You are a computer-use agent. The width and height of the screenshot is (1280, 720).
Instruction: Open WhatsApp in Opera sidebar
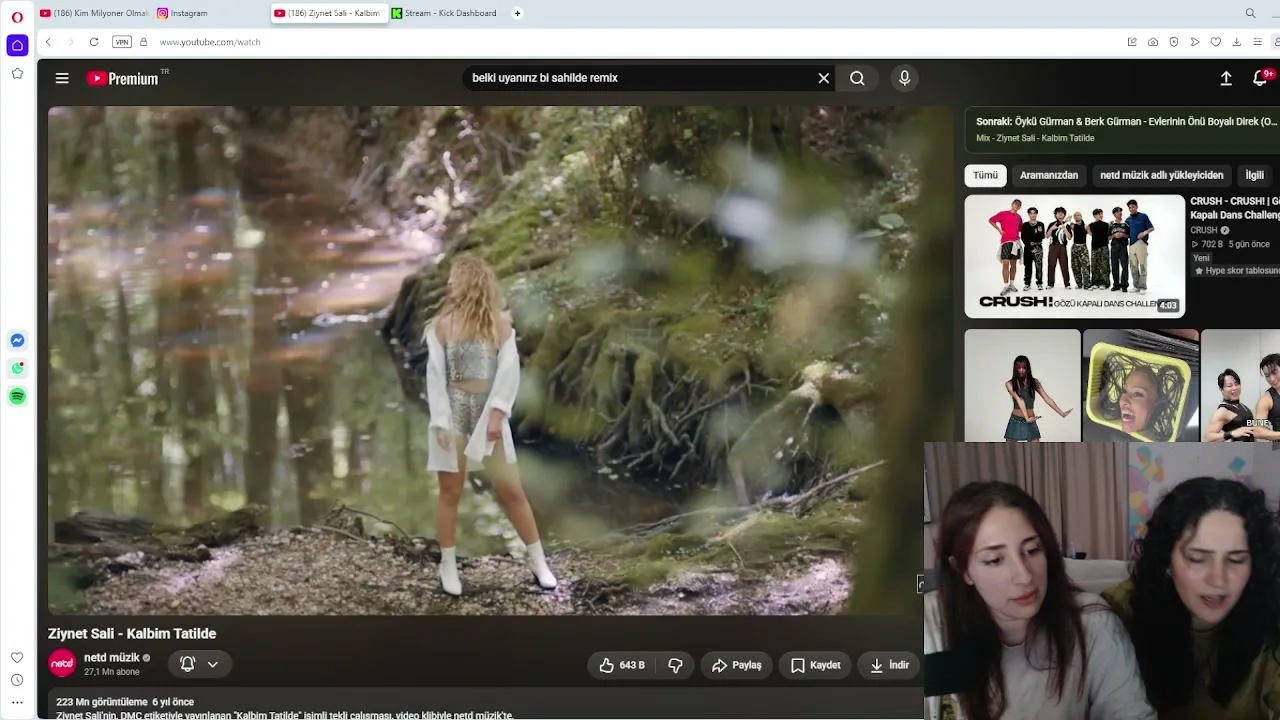click(17, 369)
